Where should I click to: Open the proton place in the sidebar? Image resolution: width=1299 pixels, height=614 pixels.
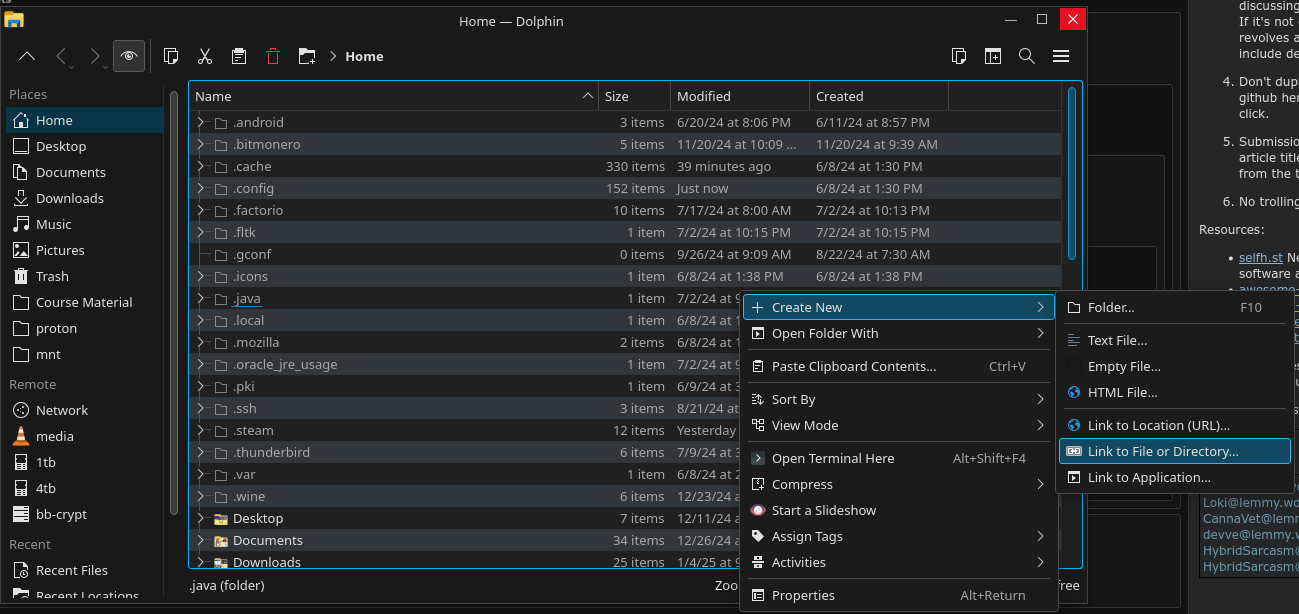[x=85, y=328]
